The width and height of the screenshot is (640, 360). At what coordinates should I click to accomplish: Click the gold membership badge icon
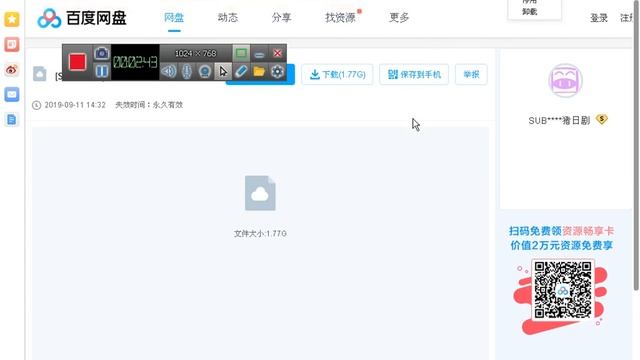(602, 119)
